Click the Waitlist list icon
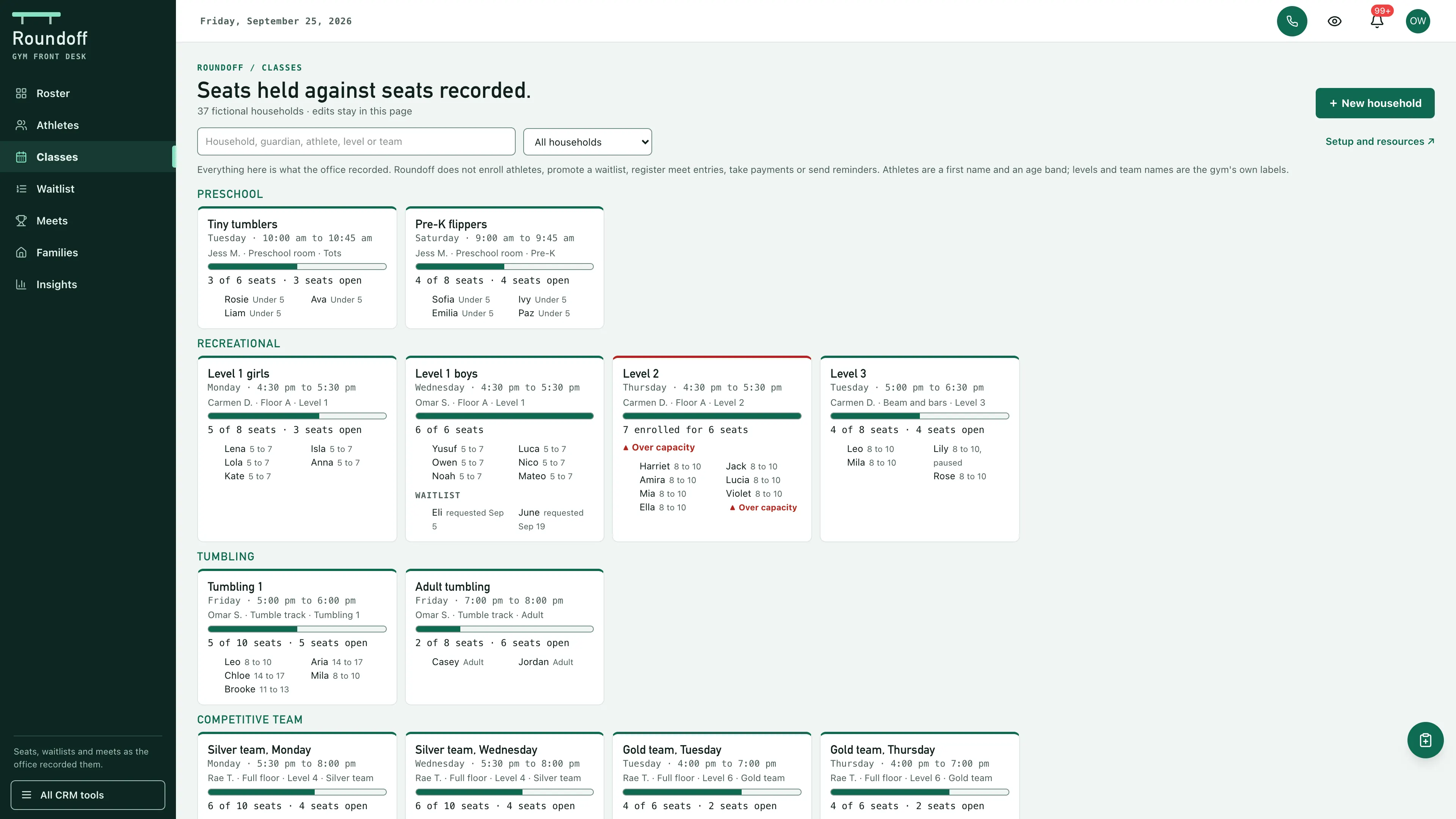 click(21, 189)
